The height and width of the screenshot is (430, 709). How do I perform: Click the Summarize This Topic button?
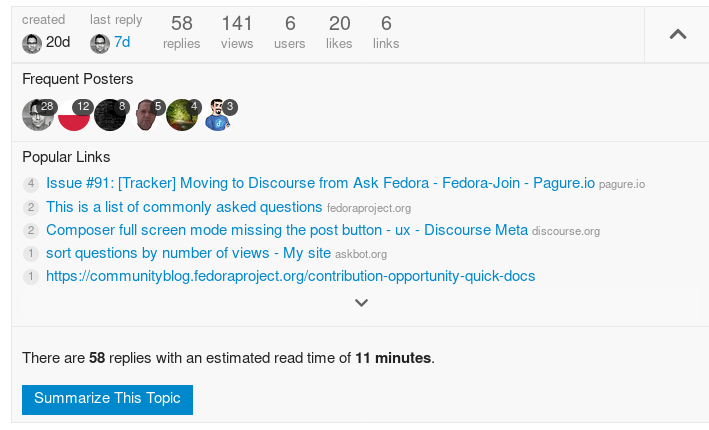107,398
